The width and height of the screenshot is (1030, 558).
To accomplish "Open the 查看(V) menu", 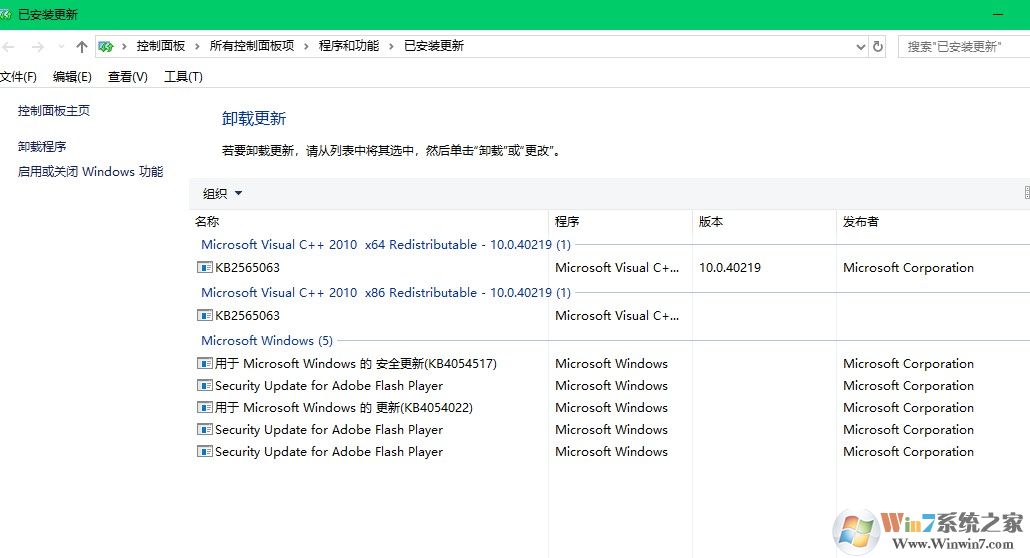I will click(127, 77).
